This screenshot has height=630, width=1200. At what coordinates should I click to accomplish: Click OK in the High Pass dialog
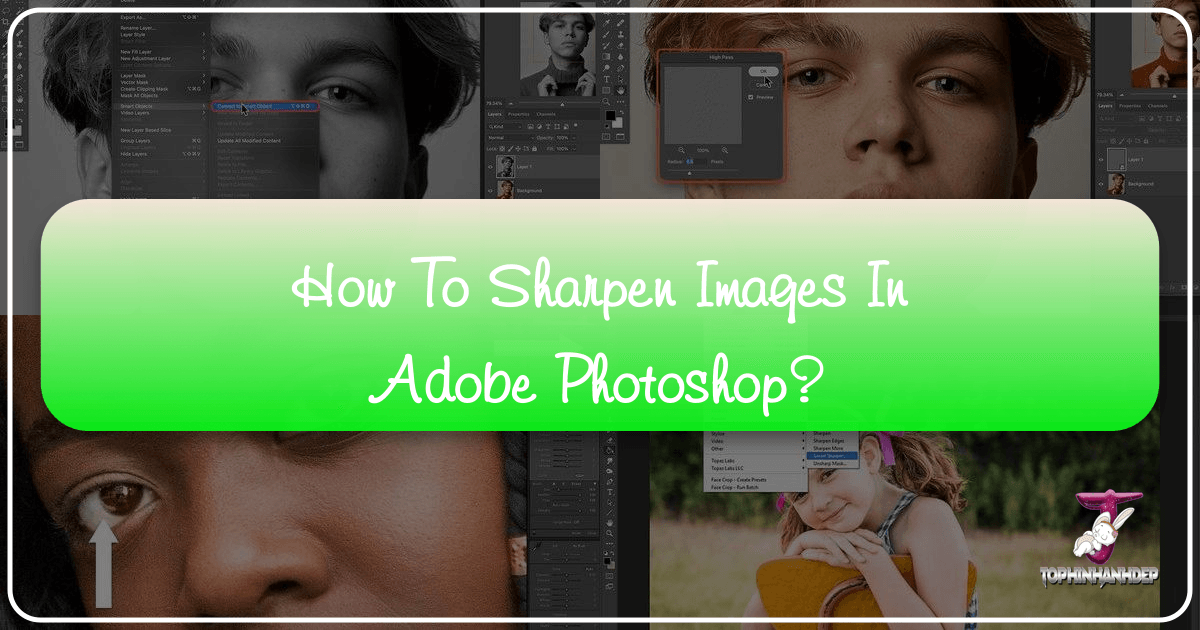click(764, 71)
